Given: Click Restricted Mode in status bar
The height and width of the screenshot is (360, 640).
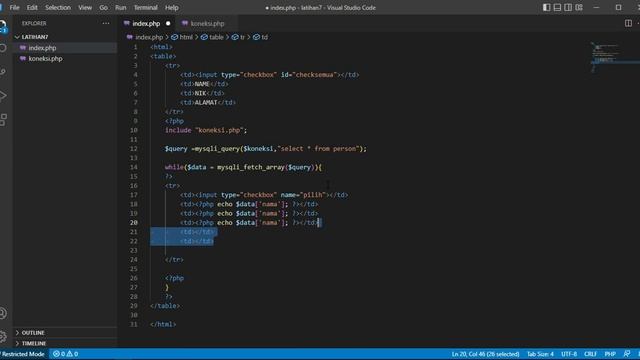Looking at the screenshot, I should point(23,354).
